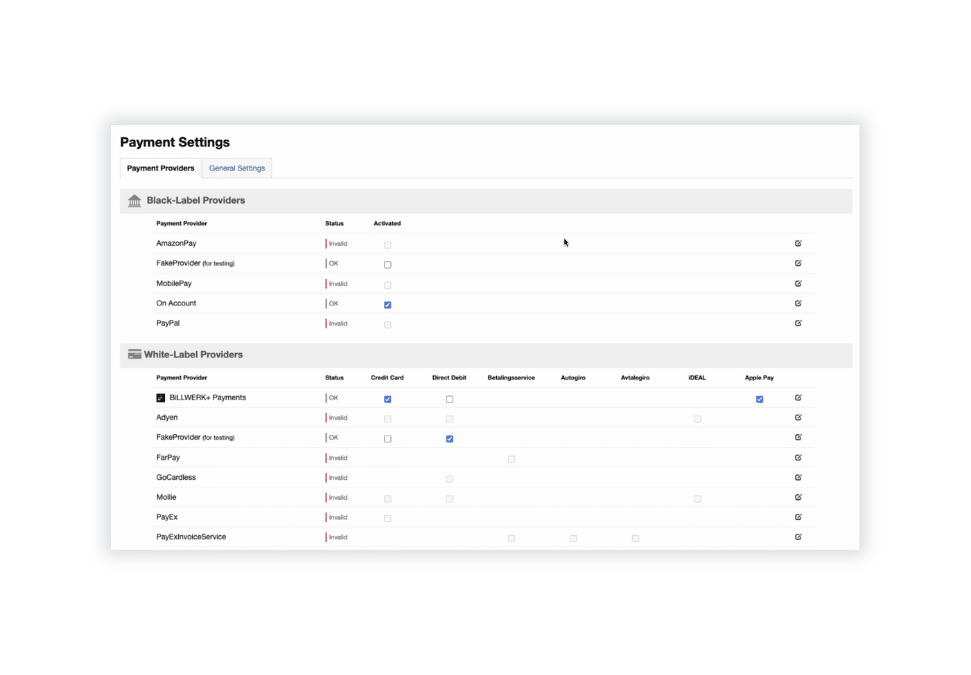The width and height of the screenshot is (971, 675).
Task: Open edit settings for AmazonPay
Action: (798, 243)
